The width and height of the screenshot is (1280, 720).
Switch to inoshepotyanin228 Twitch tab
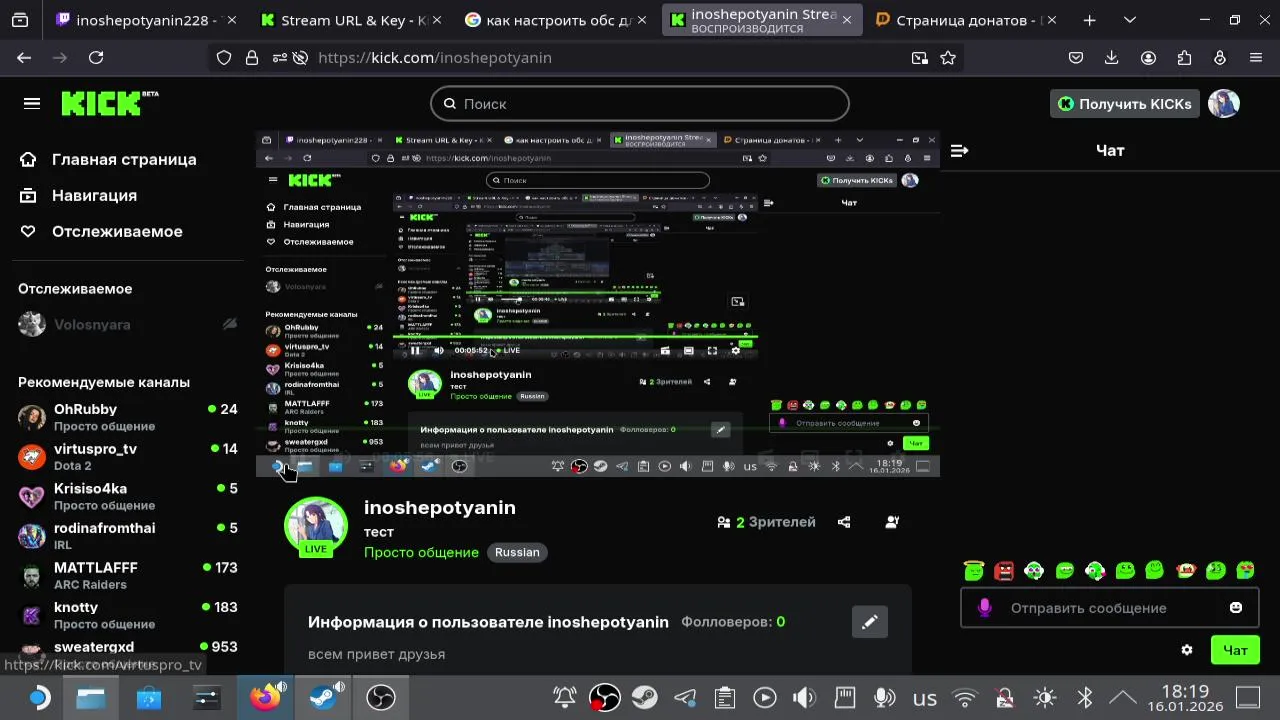(x=143, y=20)
